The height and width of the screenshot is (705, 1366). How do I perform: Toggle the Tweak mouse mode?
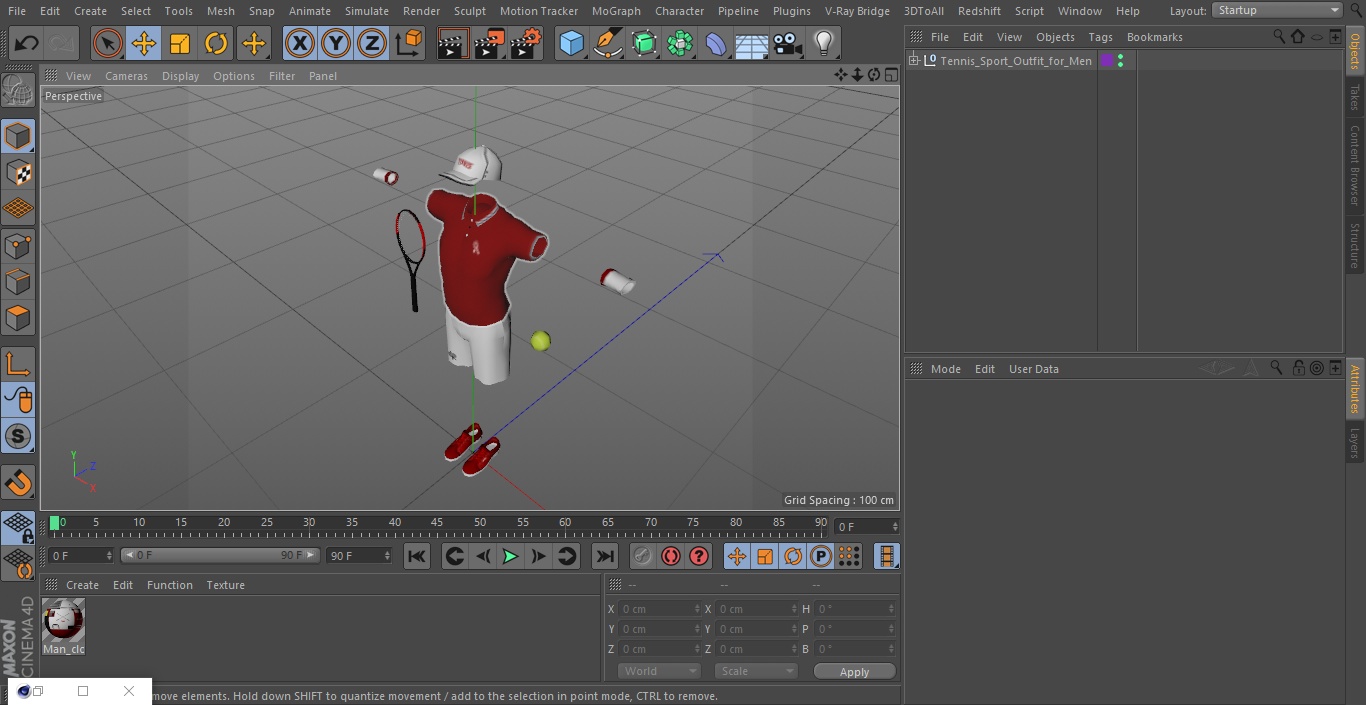coord(18,400)
